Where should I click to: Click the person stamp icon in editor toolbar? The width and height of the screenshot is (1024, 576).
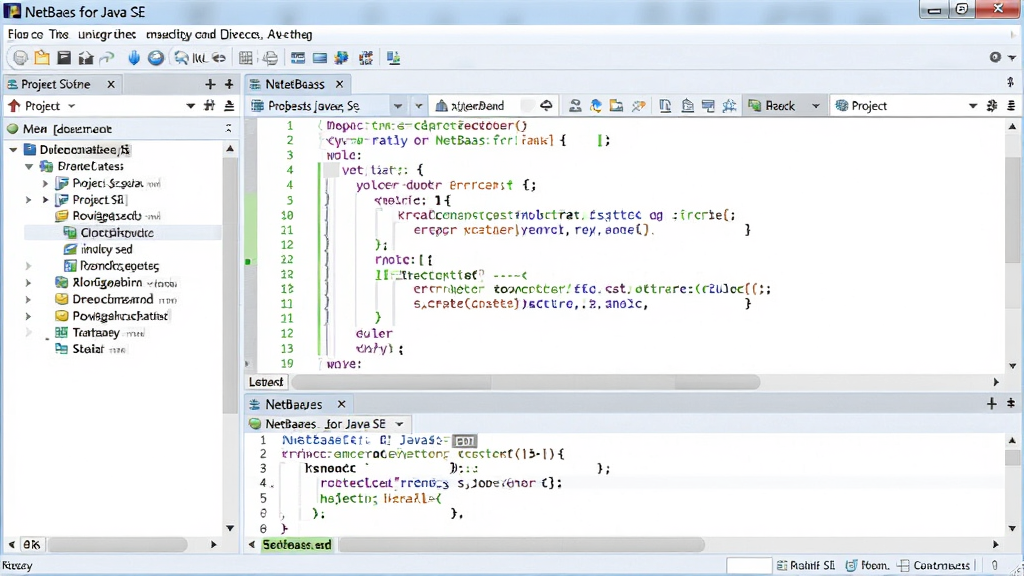click(x=575, y=106)
